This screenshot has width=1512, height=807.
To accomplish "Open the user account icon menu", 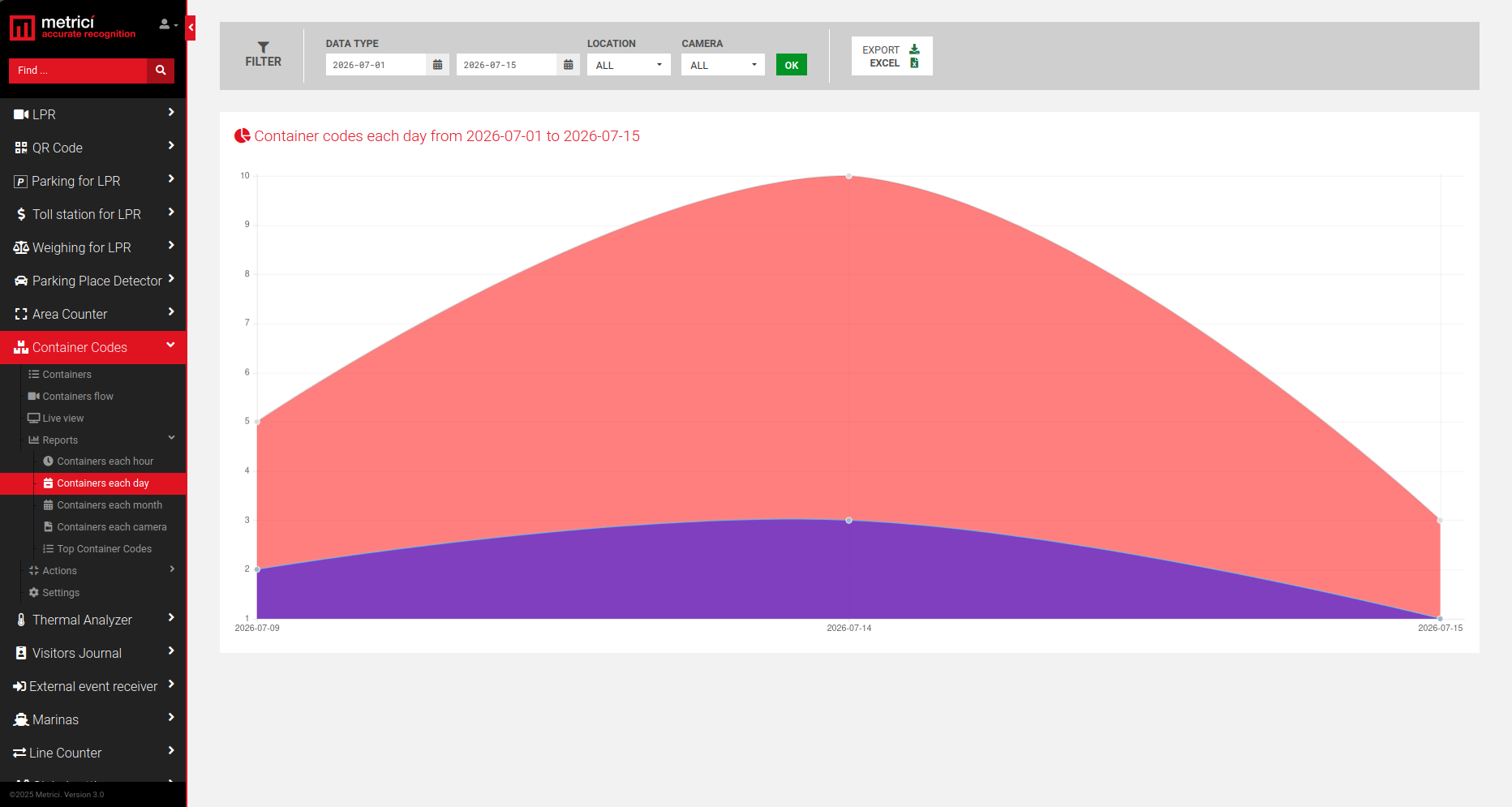I will pos(168,25).
